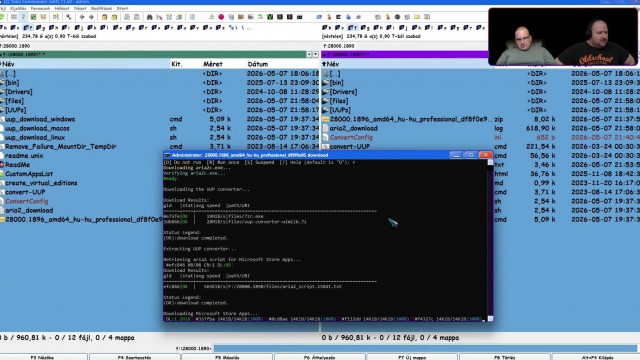
Task: Click the green refresh toolbar icon
Action: click(x=2, y=17)
